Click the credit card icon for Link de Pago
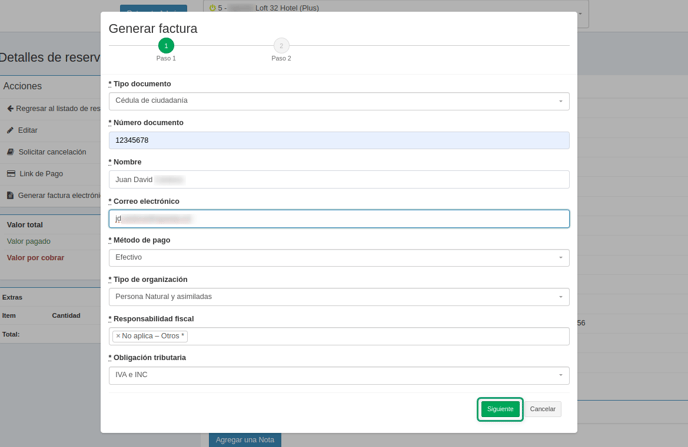Screen dimensions: 688x447 [10, 174]
